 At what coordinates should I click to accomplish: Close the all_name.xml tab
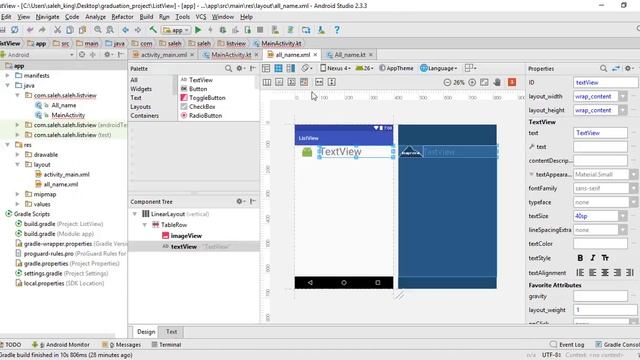[x=315, y=55]
